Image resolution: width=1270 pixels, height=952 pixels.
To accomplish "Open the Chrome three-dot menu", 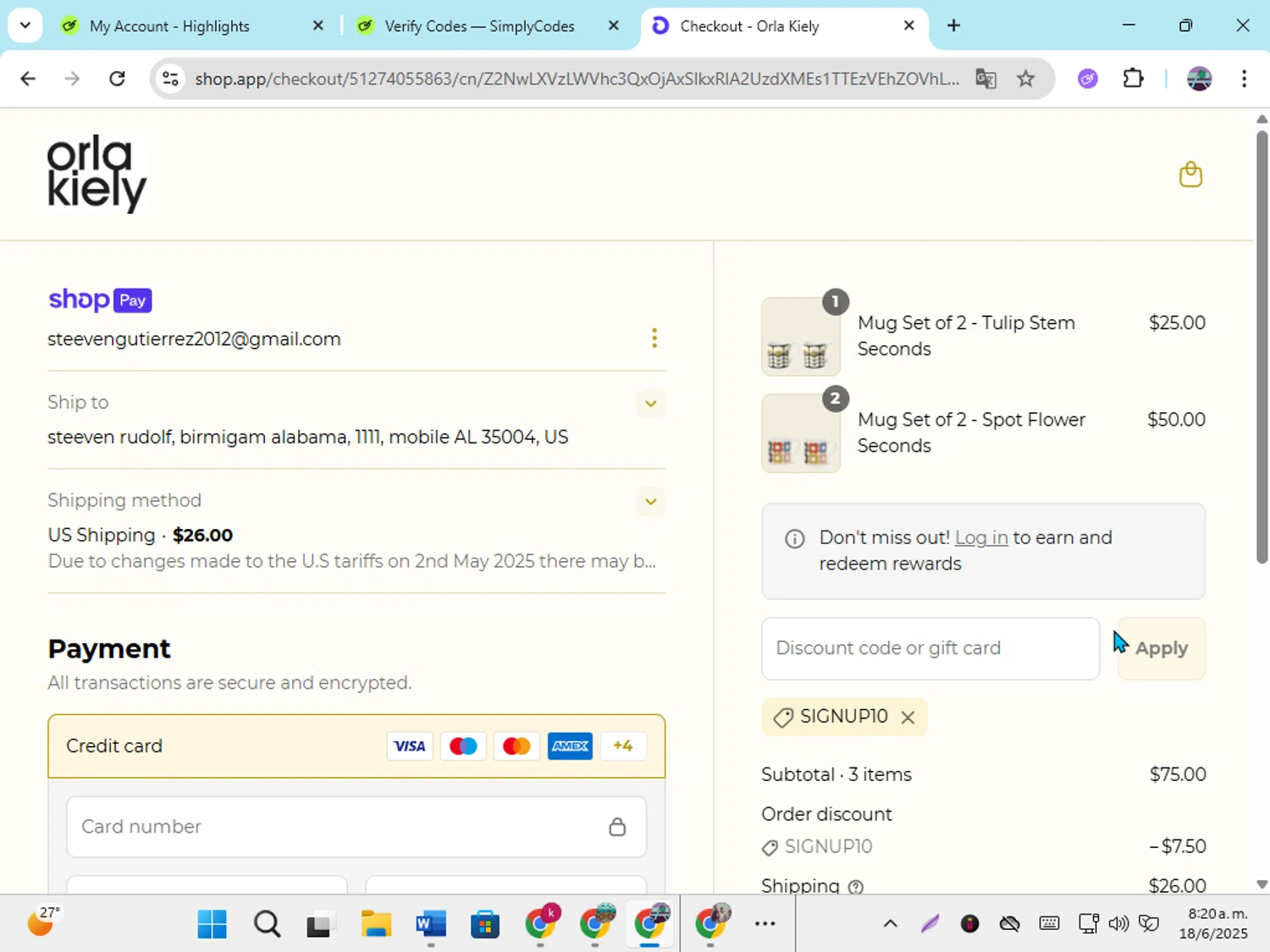I will click(x=1244, y=79).
